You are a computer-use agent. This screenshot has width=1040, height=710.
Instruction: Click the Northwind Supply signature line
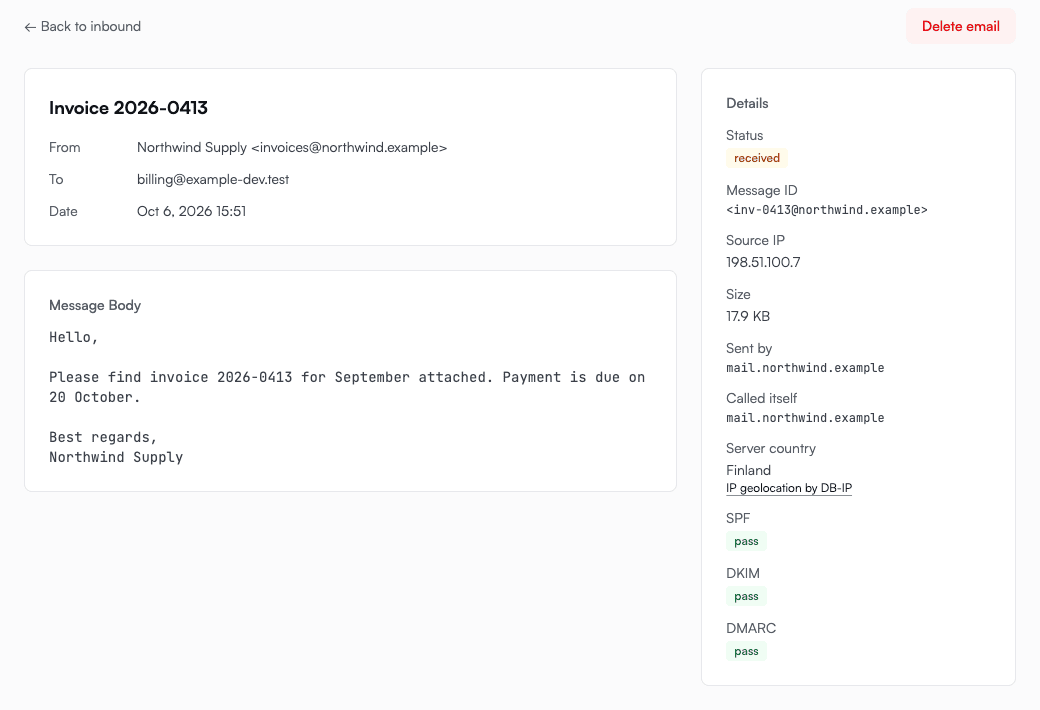click(116, 457)
